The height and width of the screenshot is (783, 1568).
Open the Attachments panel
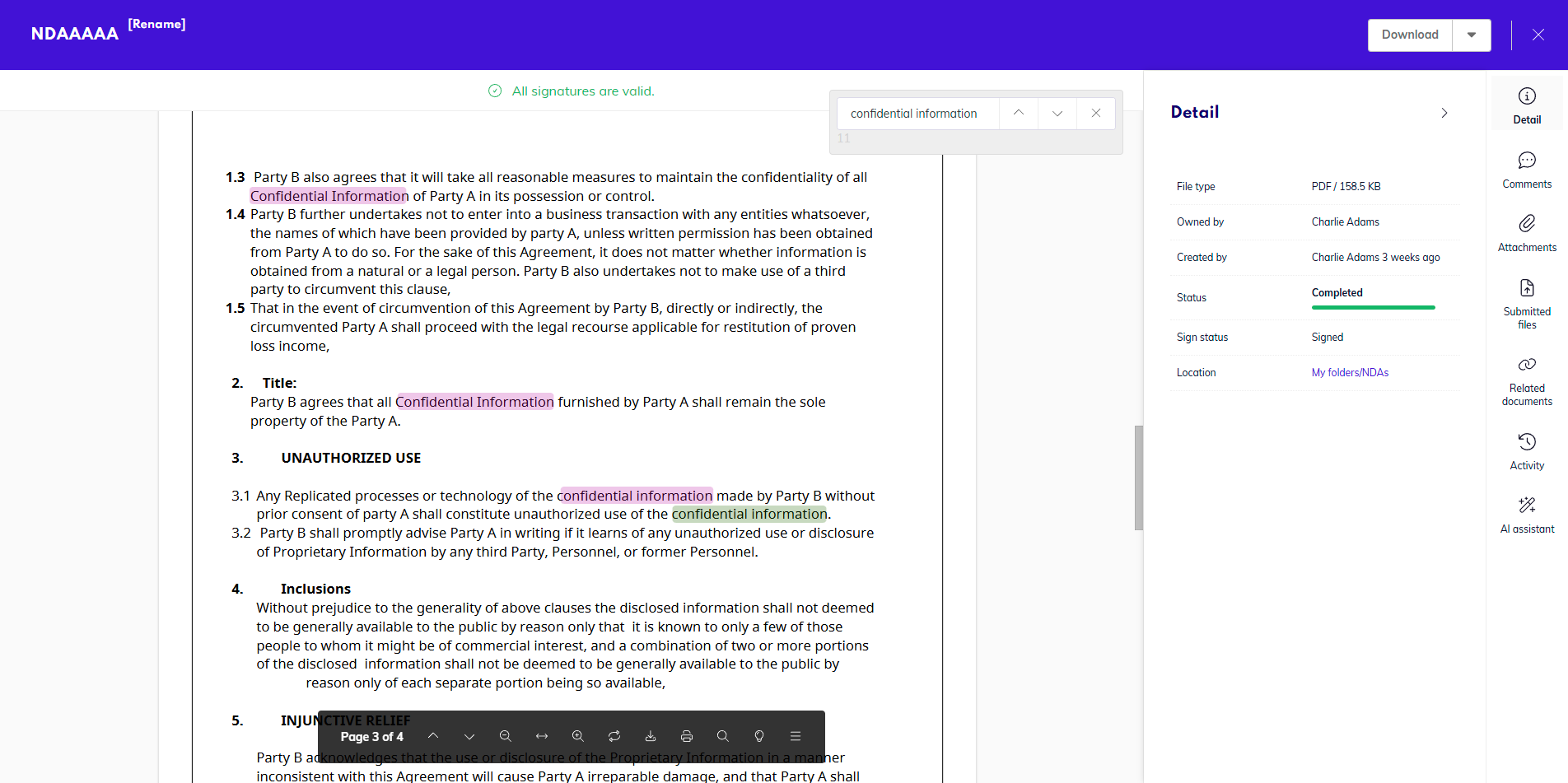[x=1527, y=233]
